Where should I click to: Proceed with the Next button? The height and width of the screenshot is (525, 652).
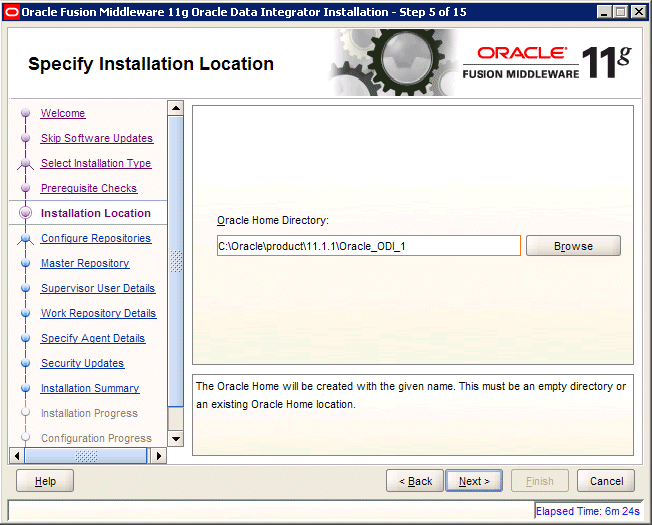474,481
